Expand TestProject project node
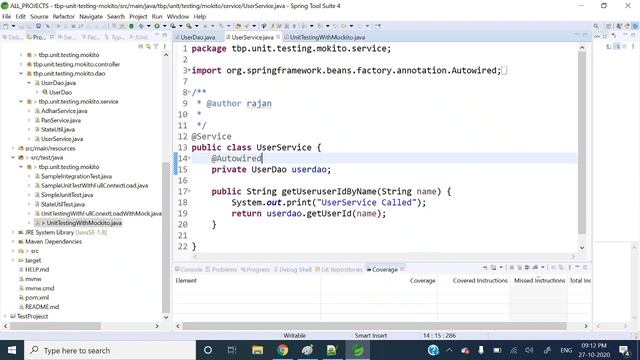Screen dimensions: 640x360 tap(4, 316)
